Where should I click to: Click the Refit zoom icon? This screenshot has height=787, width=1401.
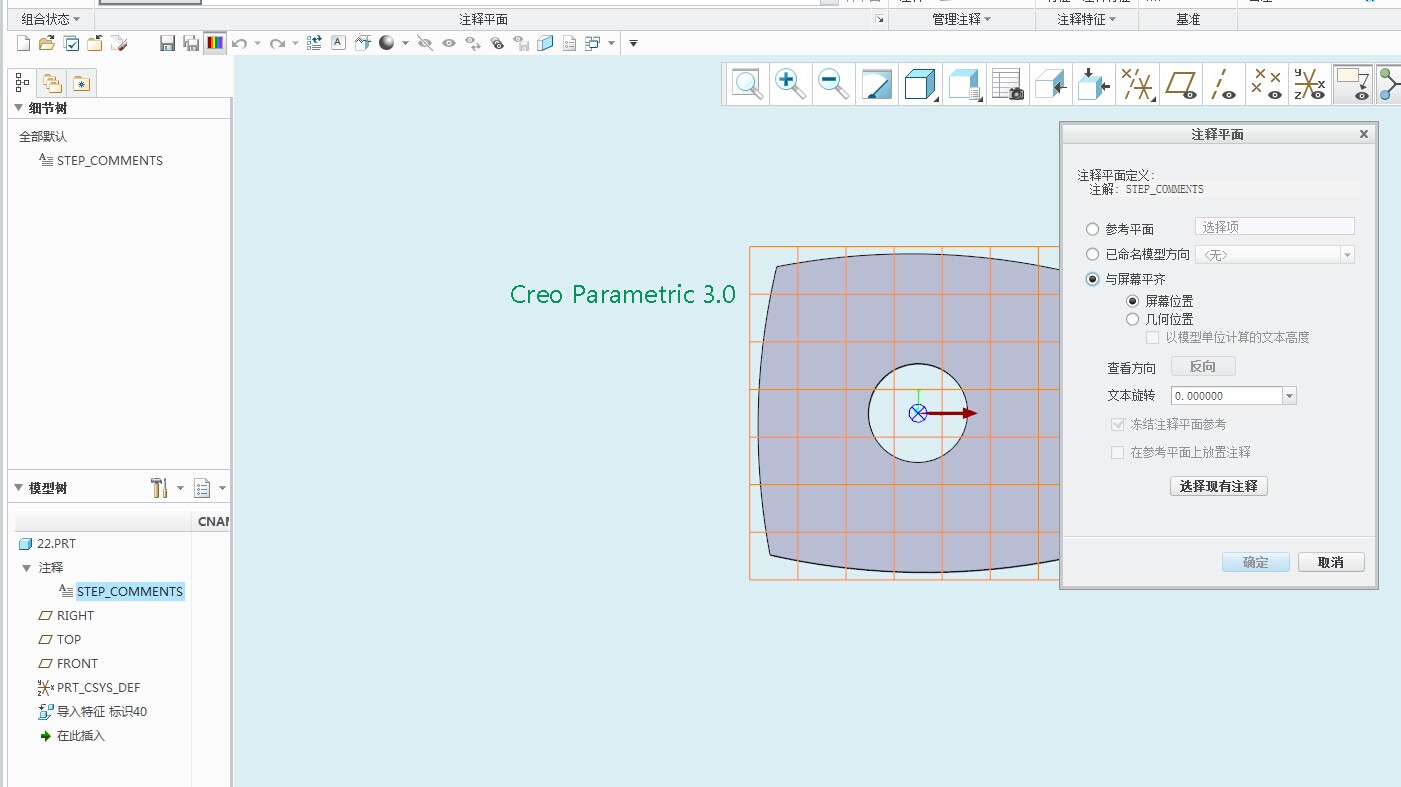(x=747, y=84)
